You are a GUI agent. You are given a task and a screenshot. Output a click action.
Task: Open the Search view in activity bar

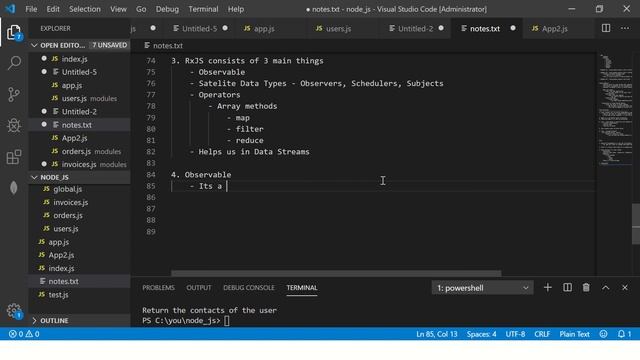[x=14, y=63]
